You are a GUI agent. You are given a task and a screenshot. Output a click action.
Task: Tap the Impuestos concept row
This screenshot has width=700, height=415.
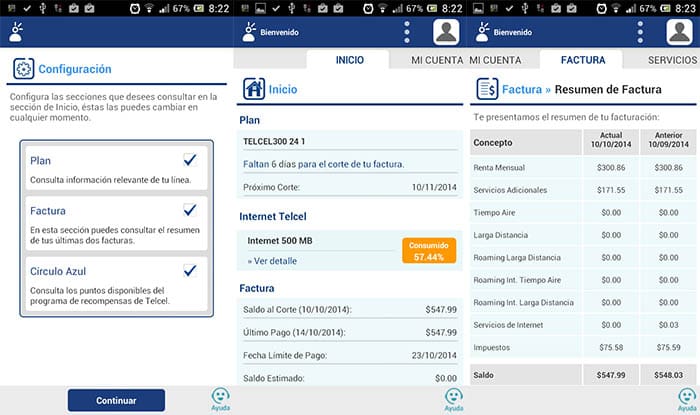583,347
